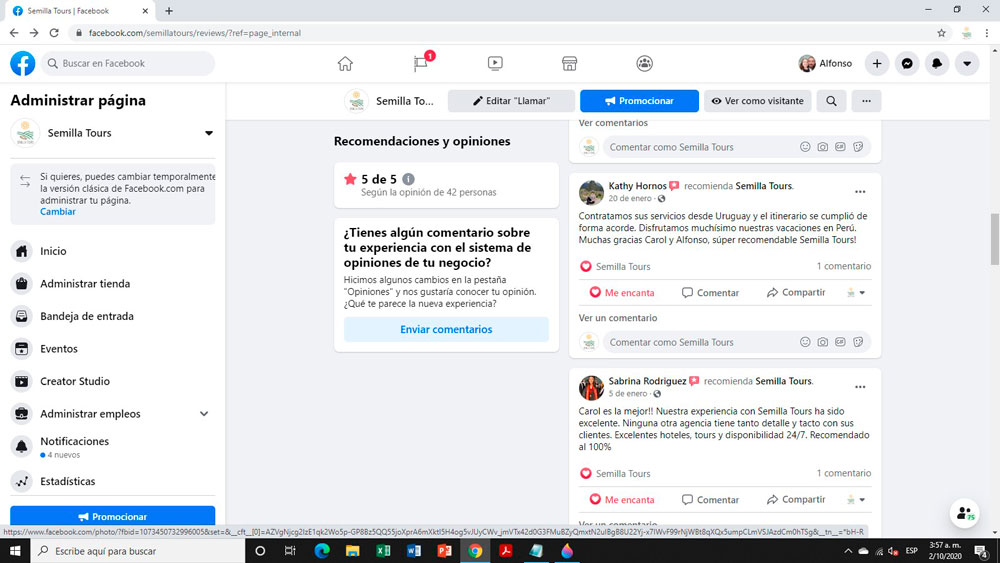Click Editar "Llamar" button
Screen dimensions: 1000x563
pos(511,101)
